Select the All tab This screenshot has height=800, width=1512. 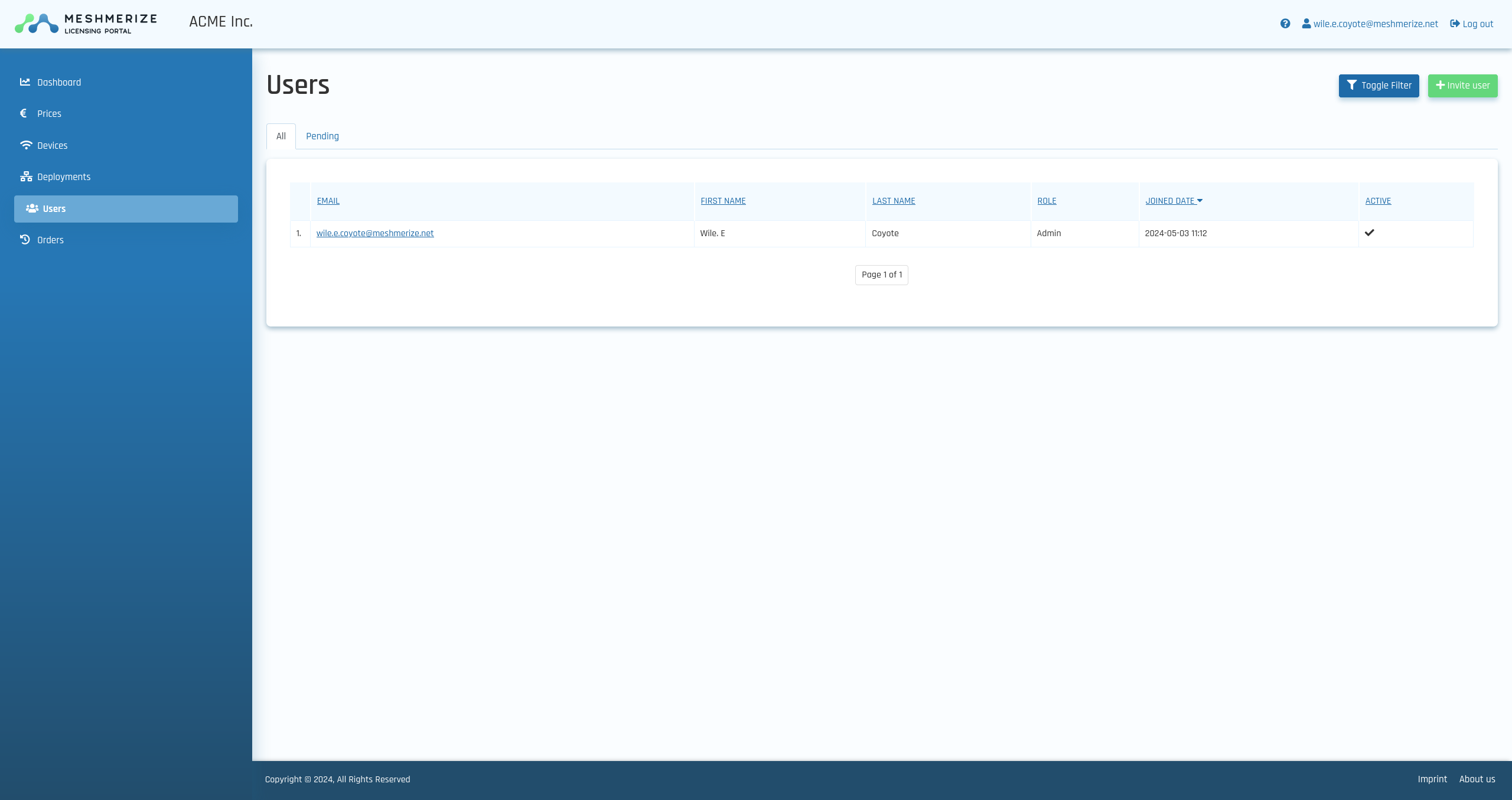coord(281,136)
